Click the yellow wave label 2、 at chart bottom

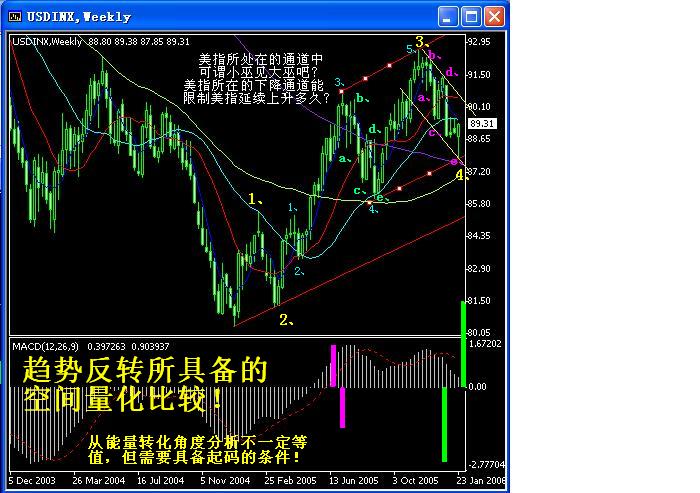287,320
